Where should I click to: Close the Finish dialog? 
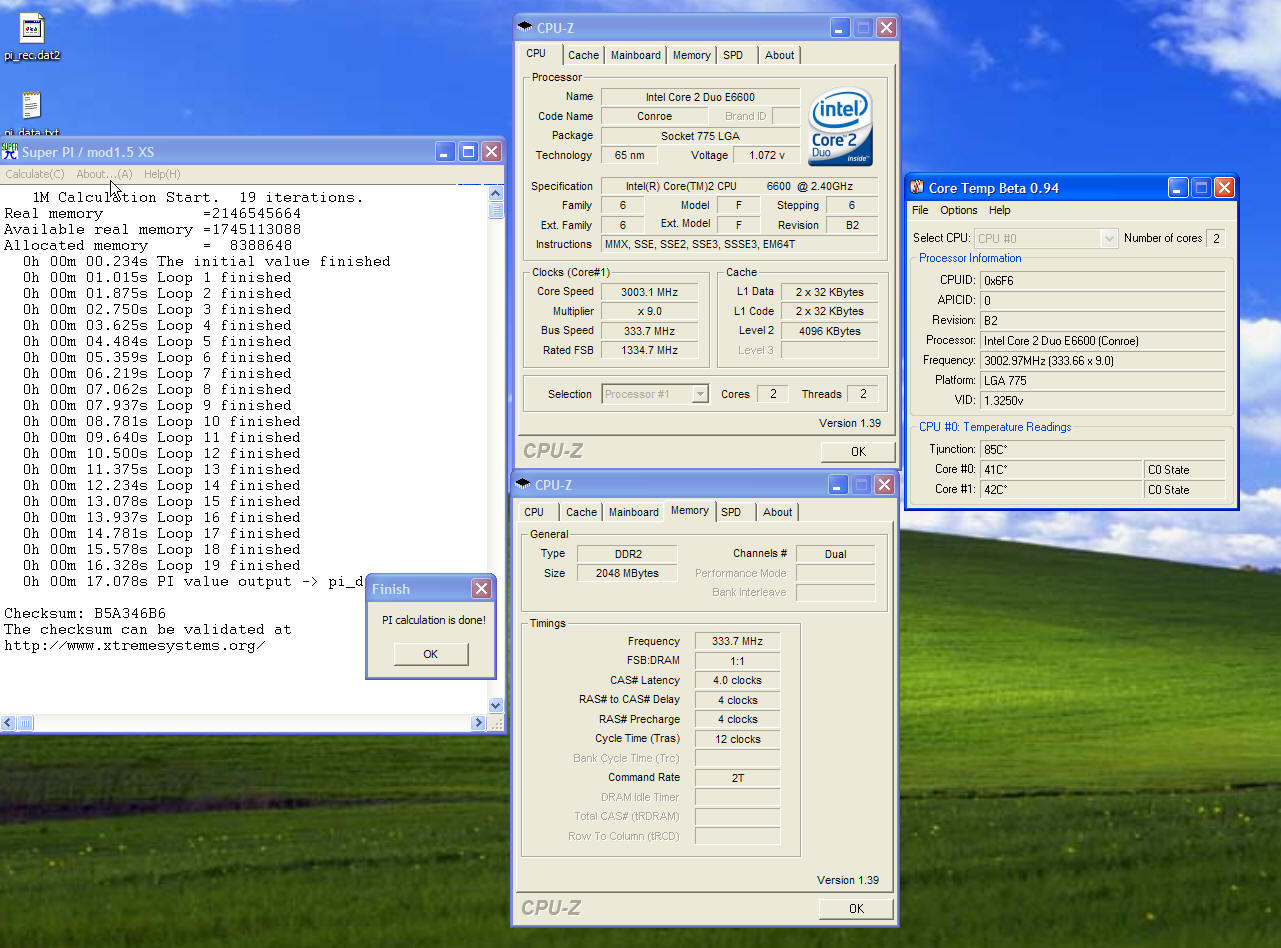[x=481, y=588]
